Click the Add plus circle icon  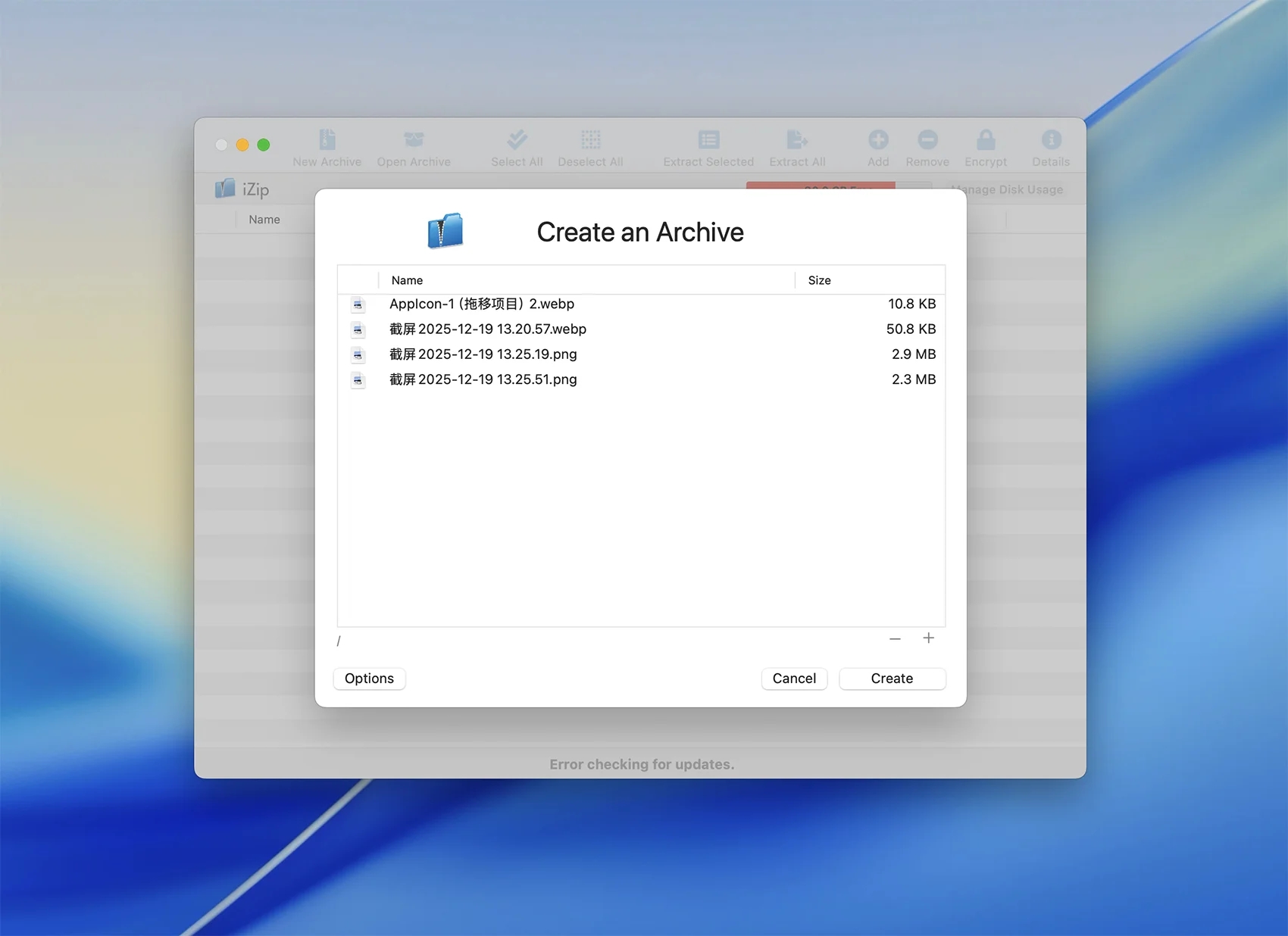pos(878,140)
